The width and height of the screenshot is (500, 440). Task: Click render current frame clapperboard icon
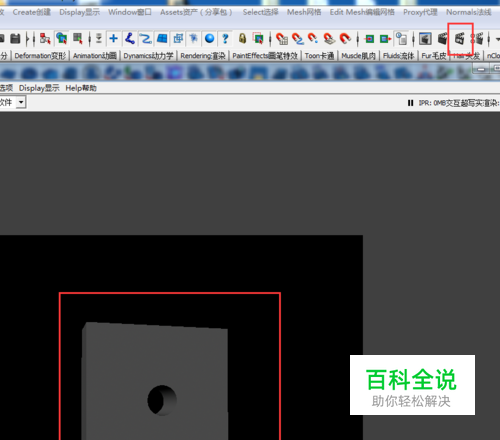point(443,39)
